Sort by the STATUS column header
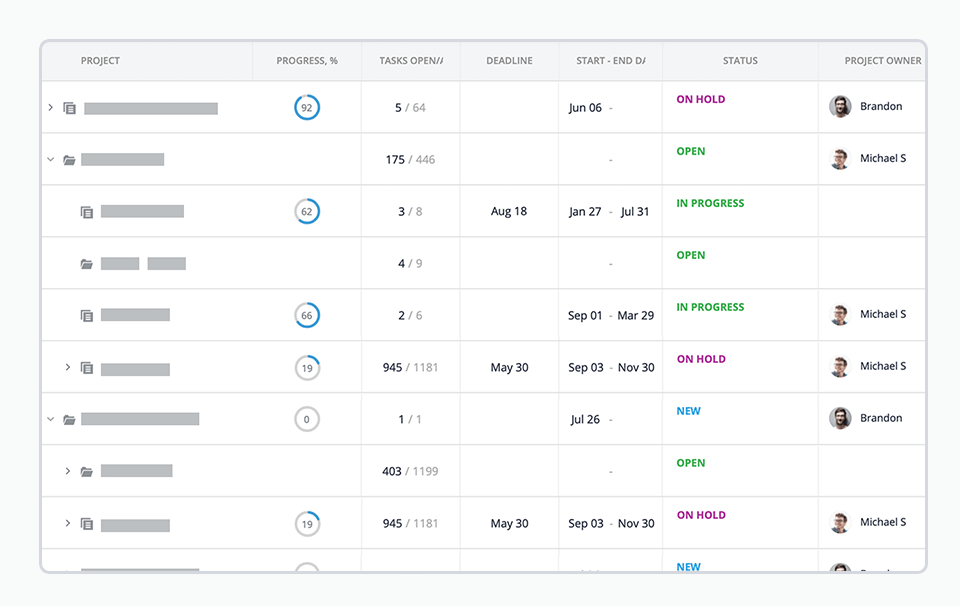This screenshot has width=960, height=606. pyautogui.click(x=740, y=61)
